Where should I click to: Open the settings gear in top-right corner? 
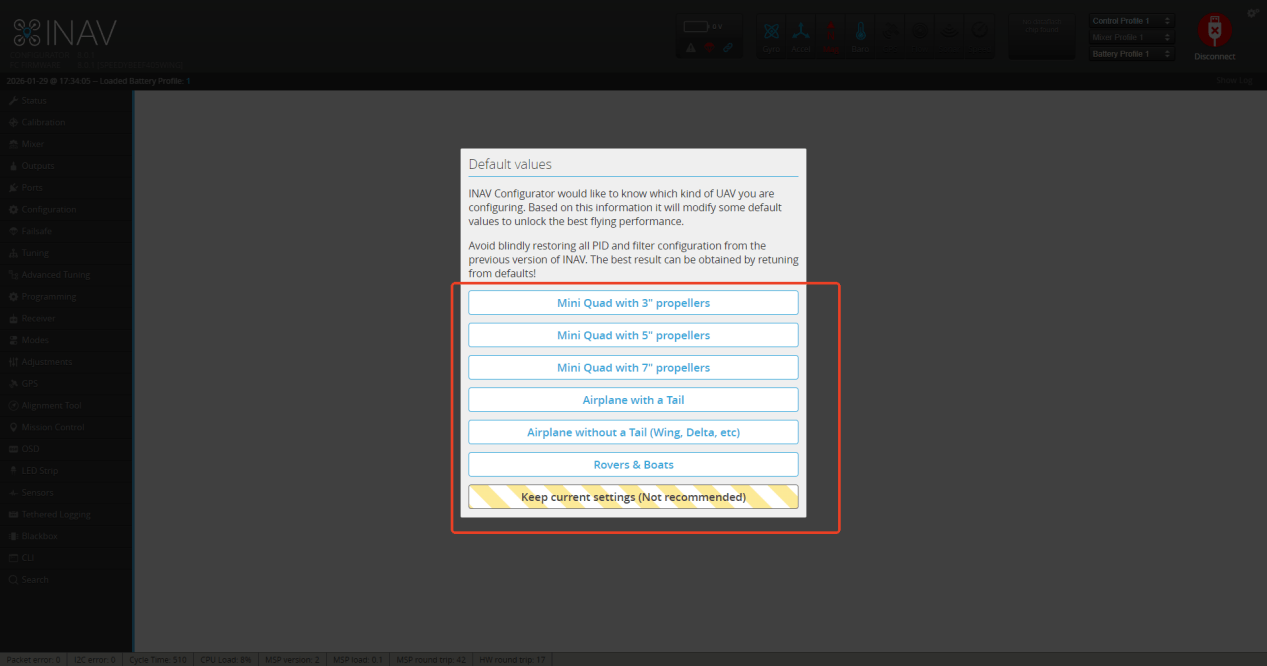coord(1252,13)
